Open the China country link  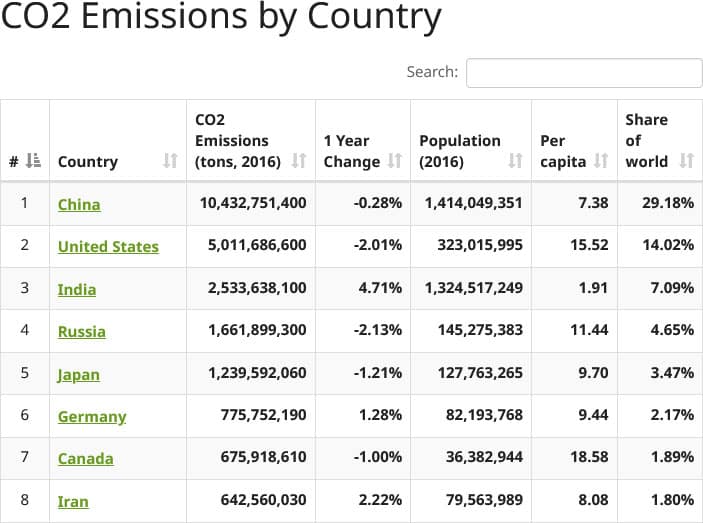click(x=79, y=204)
